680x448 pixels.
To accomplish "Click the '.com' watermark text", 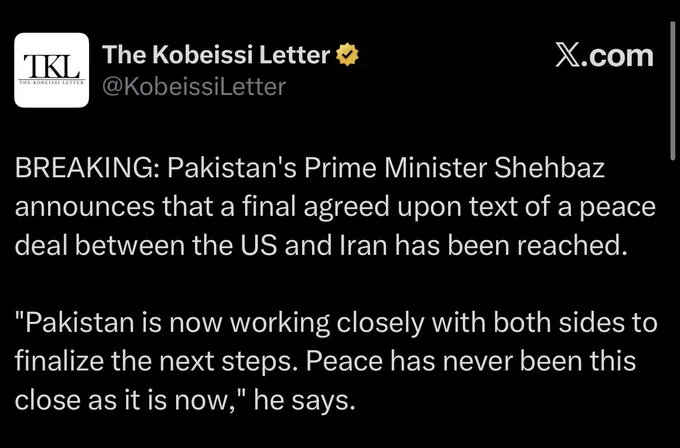I will [x=616, y=56].
